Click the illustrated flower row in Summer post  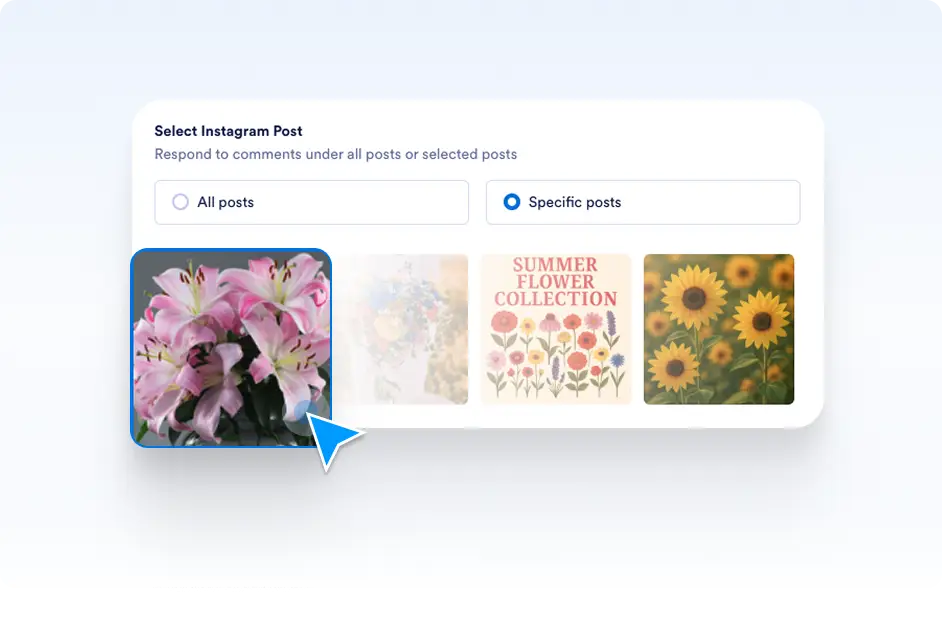(x=556, y=355)
